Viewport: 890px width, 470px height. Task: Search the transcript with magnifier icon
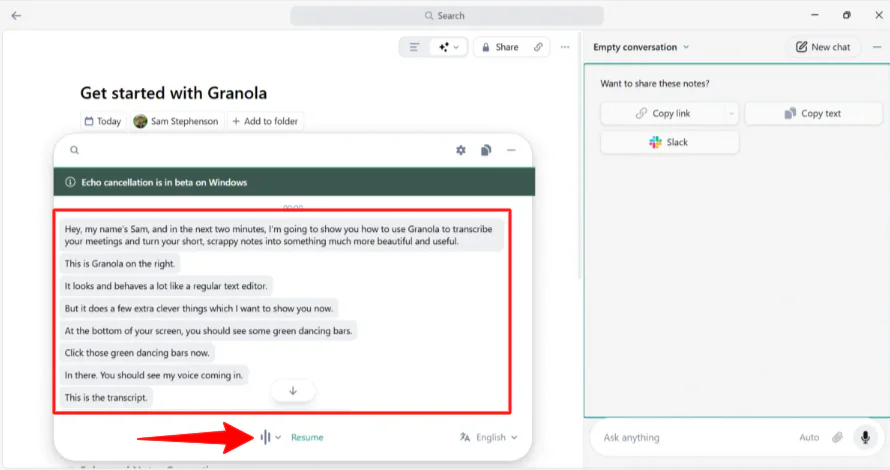click(x=74, y=150)
